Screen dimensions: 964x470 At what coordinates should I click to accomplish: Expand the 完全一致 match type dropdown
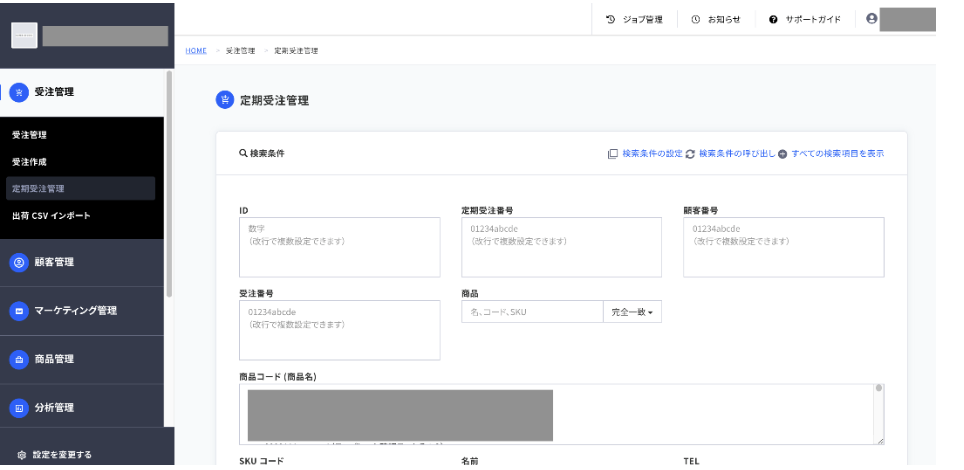pos(632,312)
